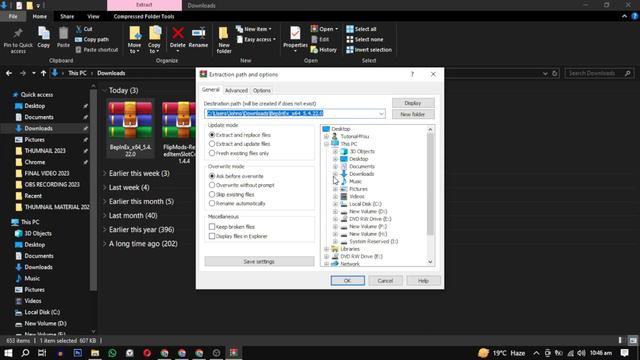This screenshot has width=640, height=360.
Task: Open the View ribbon tab
Action: click(93, 16)
